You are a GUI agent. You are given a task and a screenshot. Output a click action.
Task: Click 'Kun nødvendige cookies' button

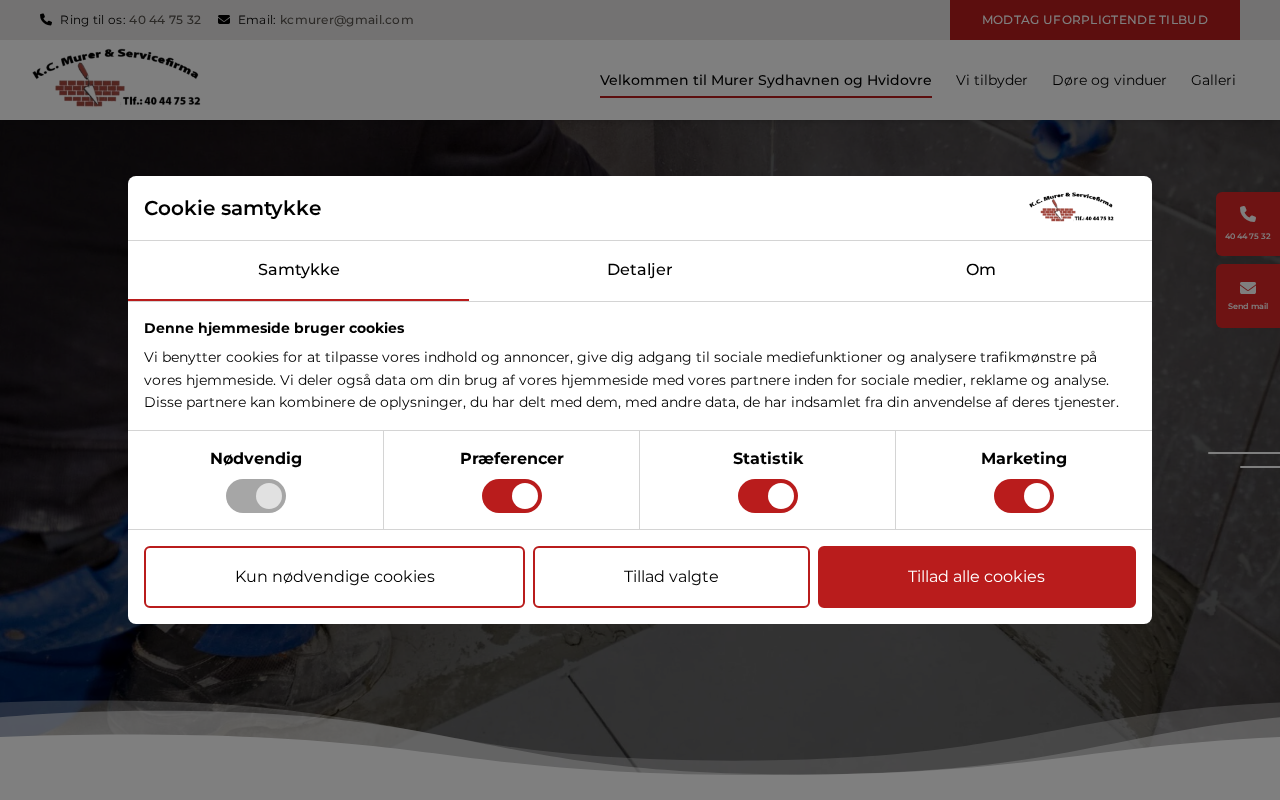(334, 577)
